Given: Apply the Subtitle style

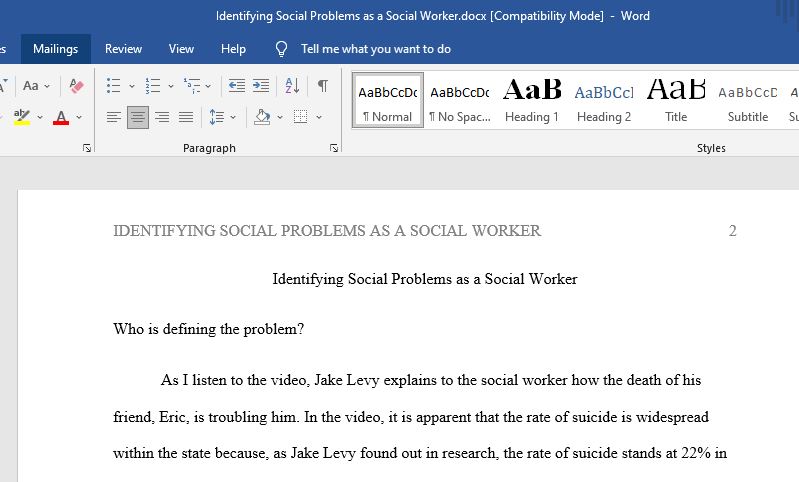Looking at the screenshot, I should coord(748,100).
